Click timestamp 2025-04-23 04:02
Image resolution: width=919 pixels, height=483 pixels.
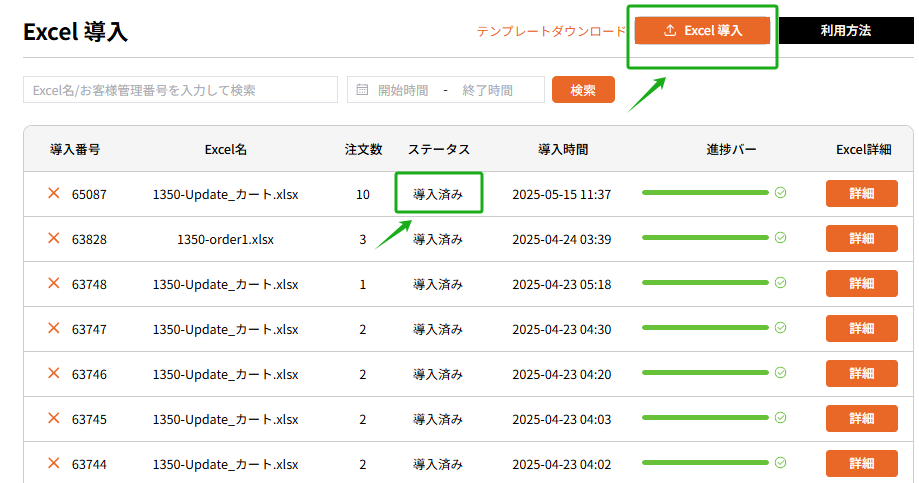click(x=561, y=464)
